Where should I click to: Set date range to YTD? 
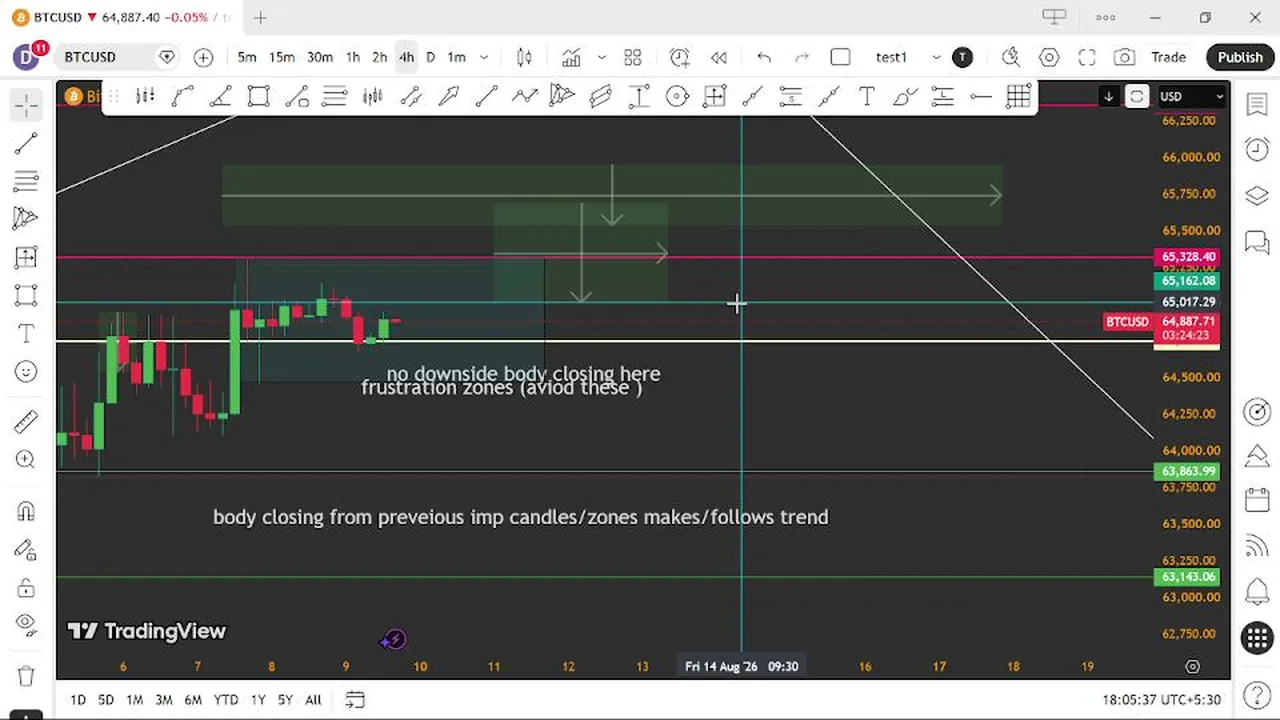(x=226, y=700)
